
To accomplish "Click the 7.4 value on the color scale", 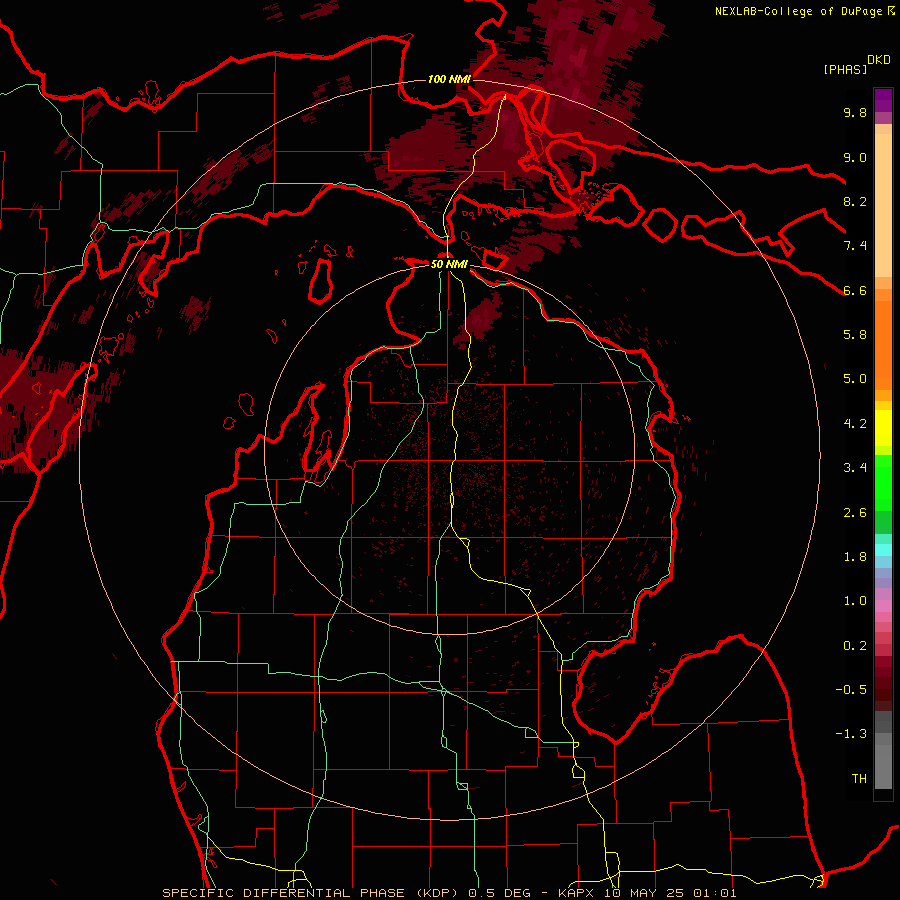I will click(x=855, y=246).
